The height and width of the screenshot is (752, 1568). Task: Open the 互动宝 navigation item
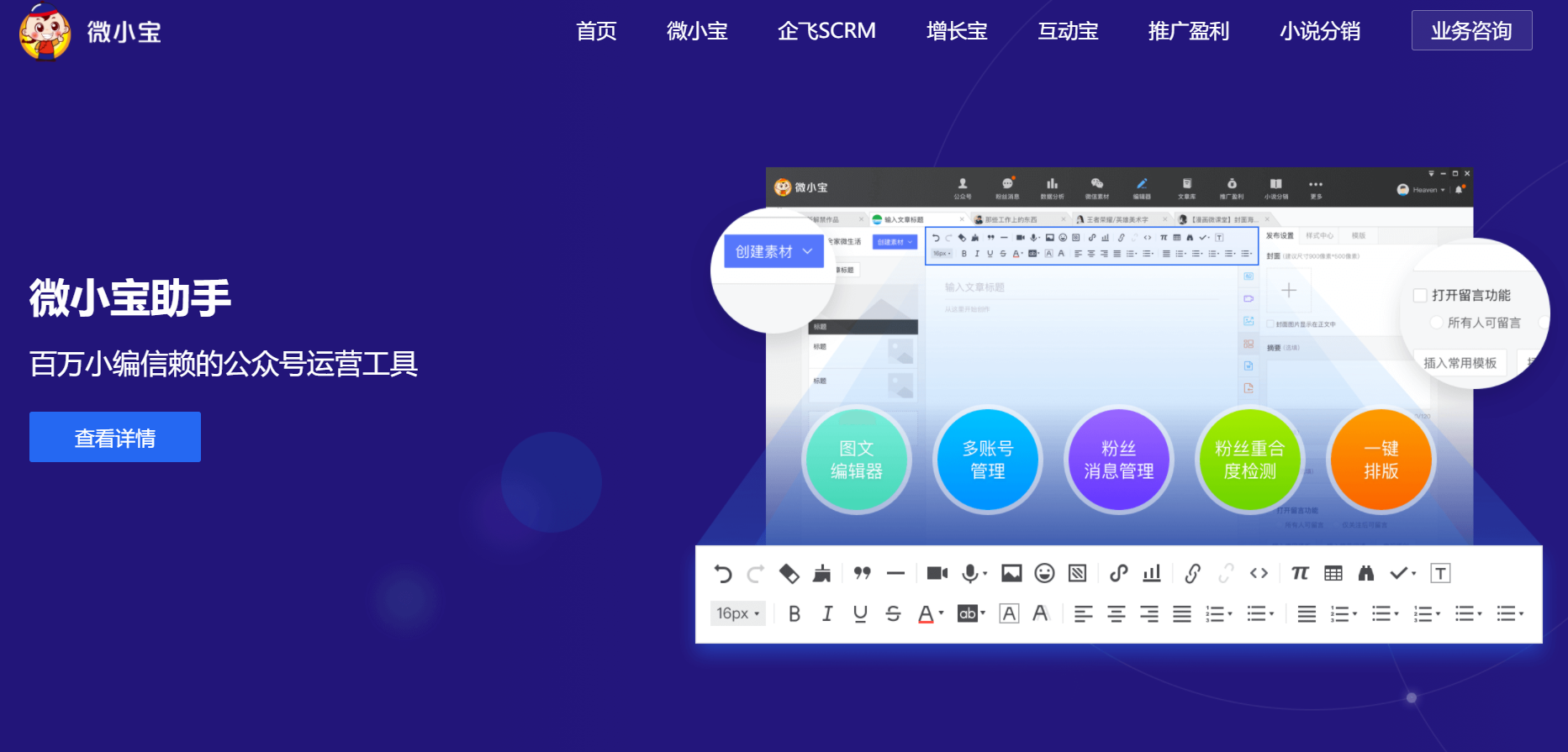click(x=1068, y=31)
